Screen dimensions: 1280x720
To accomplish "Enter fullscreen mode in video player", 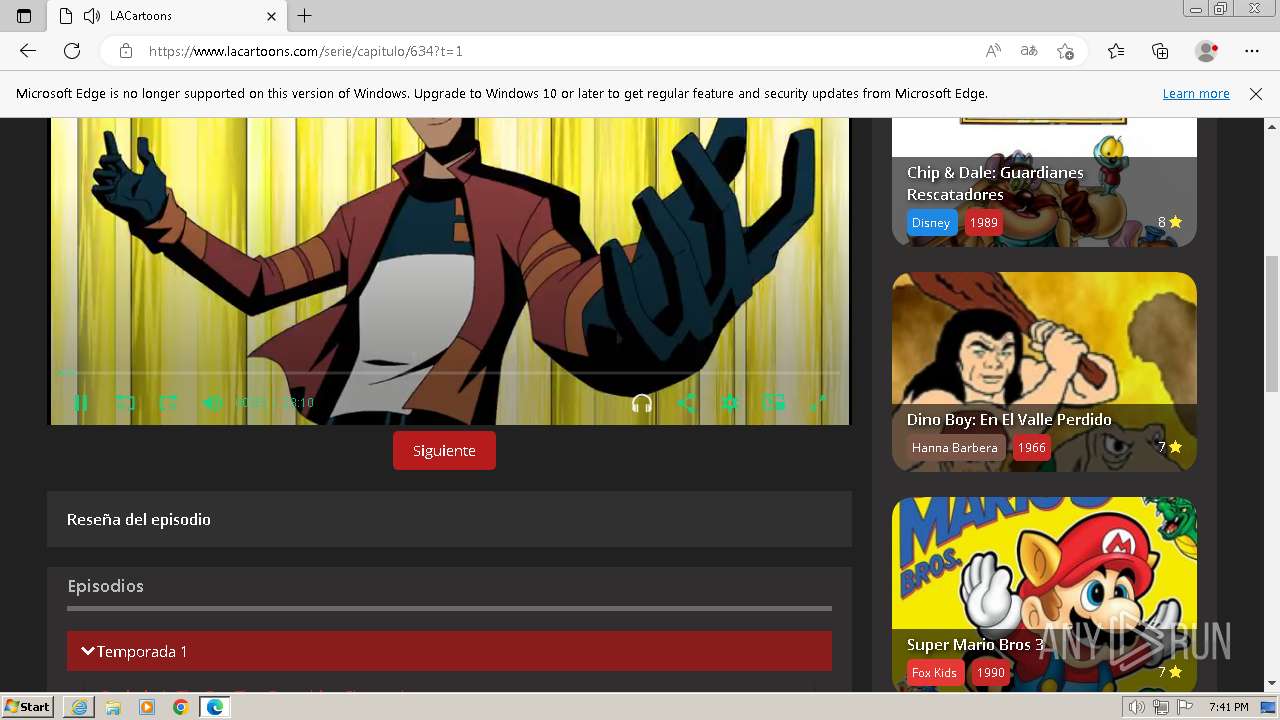I will (x=817, y=403).
